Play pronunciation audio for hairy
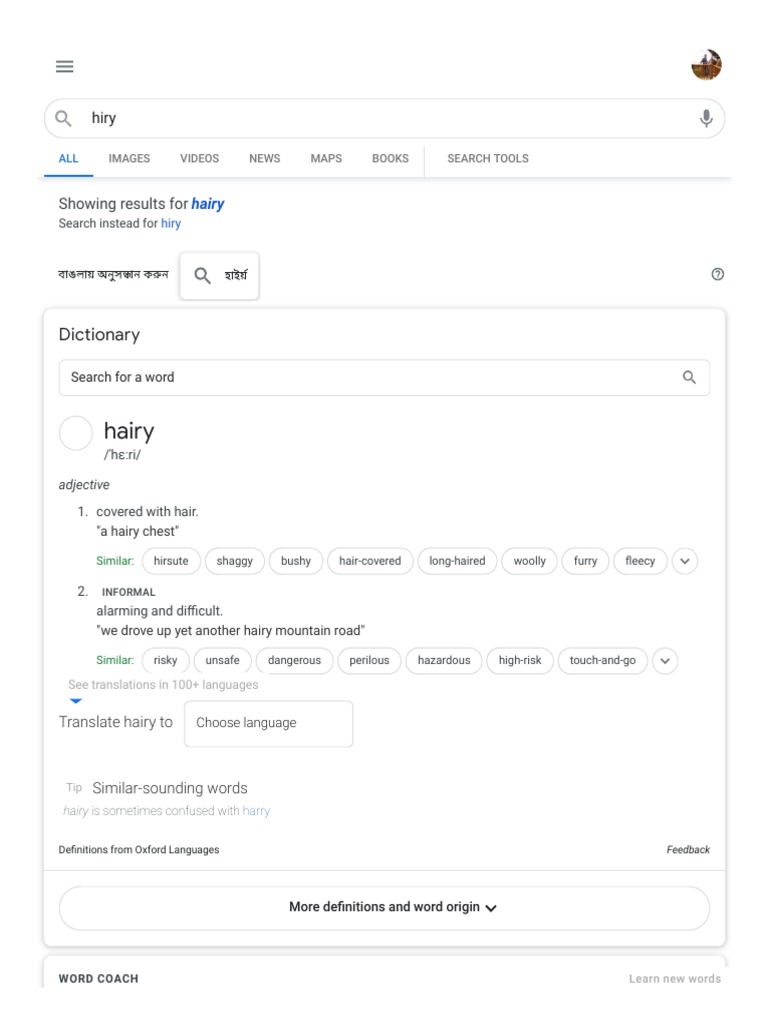This screenshot has width=768, height=1024. (76, 433)
